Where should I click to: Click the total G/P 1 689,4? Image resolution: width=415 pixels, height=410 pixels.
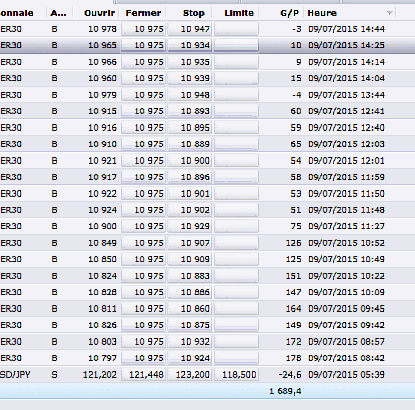(x=285, y=391)
